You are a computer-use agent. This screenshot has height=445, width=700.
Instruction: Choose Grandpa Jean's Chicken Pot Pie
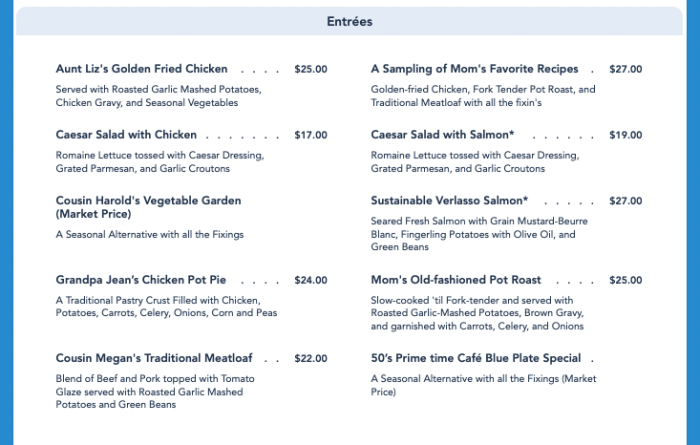pos(140,280)
